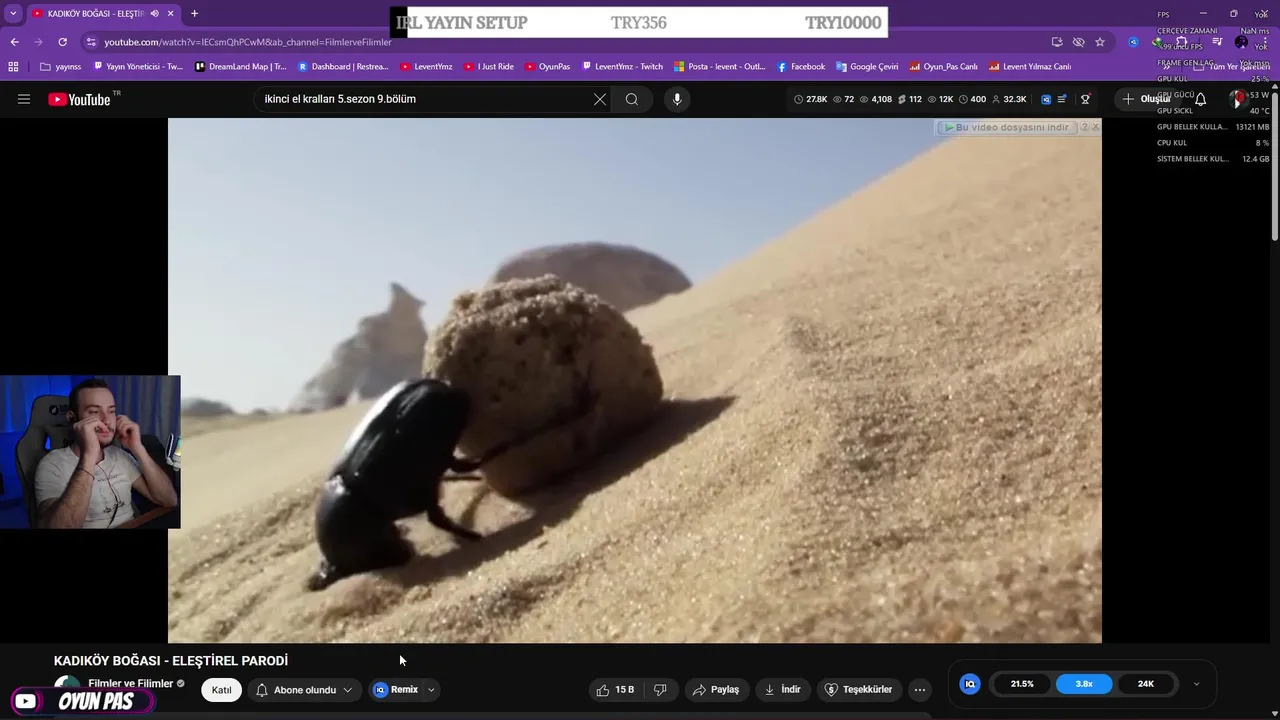Mute the KADIKÖY BOĞASI tab audio

[x=154, y=13]
